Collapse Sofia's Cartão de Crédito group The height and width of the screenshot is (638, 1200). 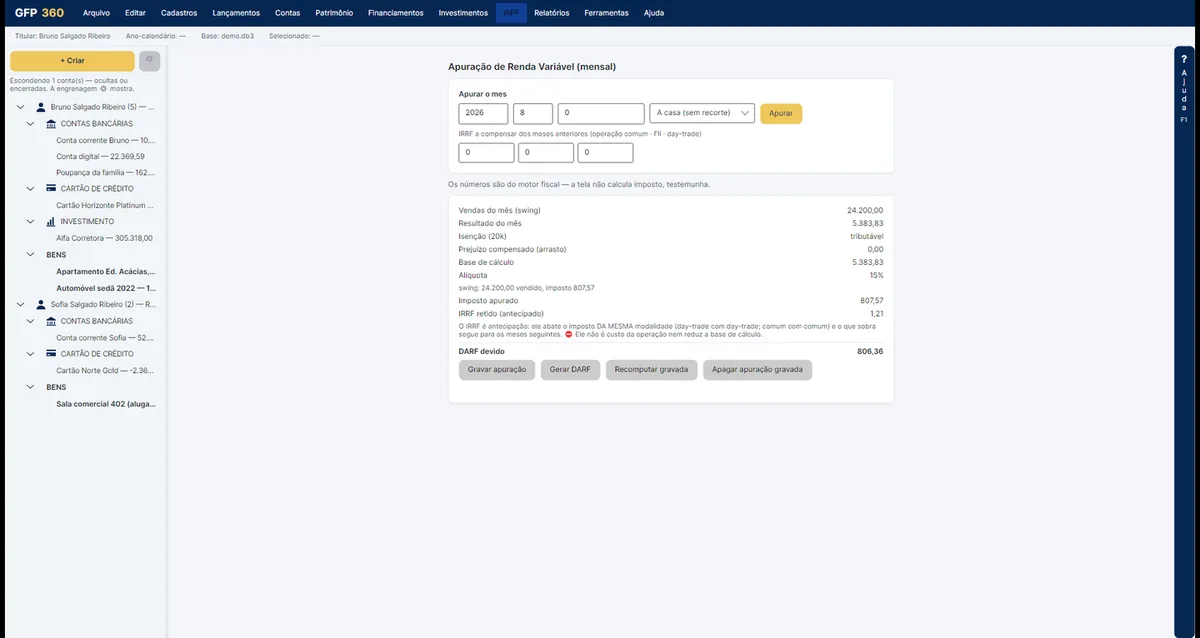(x=31, y=354)
